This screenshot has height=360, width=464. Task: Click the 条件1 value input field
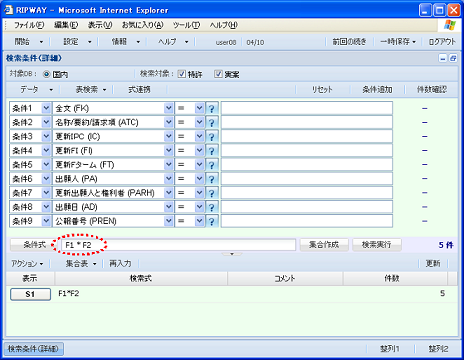(307, 108)
